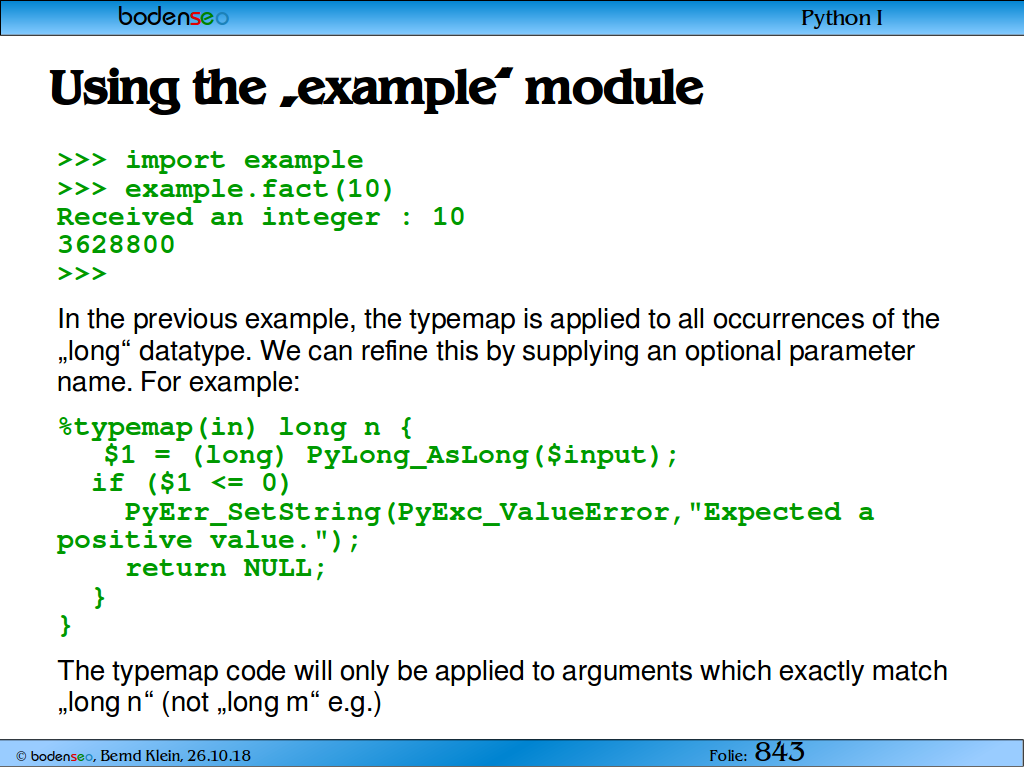The height and width of the screenshot is (768, 1024).
Task: Click the paragraph starting 'In the previous example'
Action: coord(498,350)
